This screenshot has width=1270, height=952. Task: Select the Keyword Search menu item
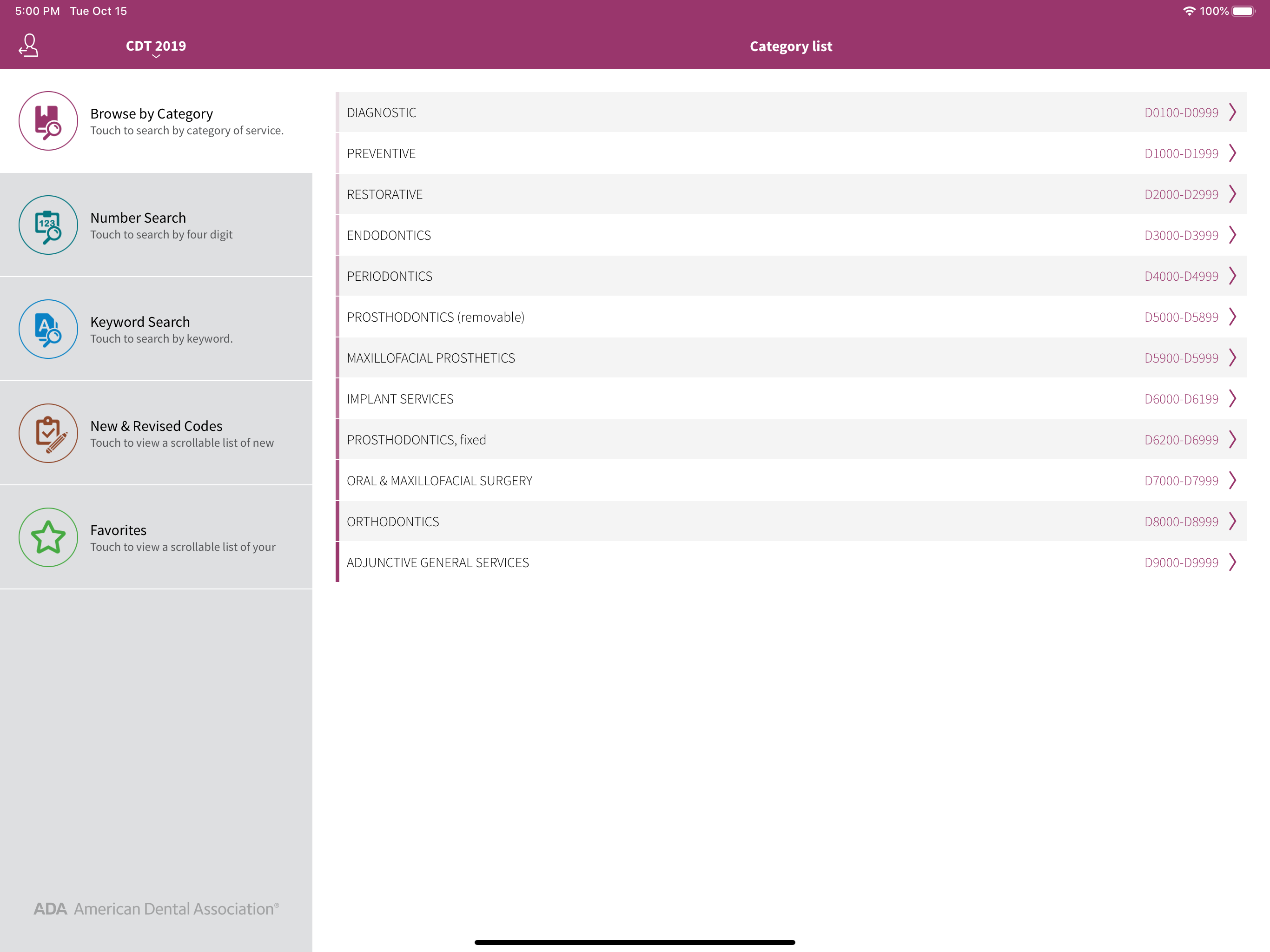(156, 329)
